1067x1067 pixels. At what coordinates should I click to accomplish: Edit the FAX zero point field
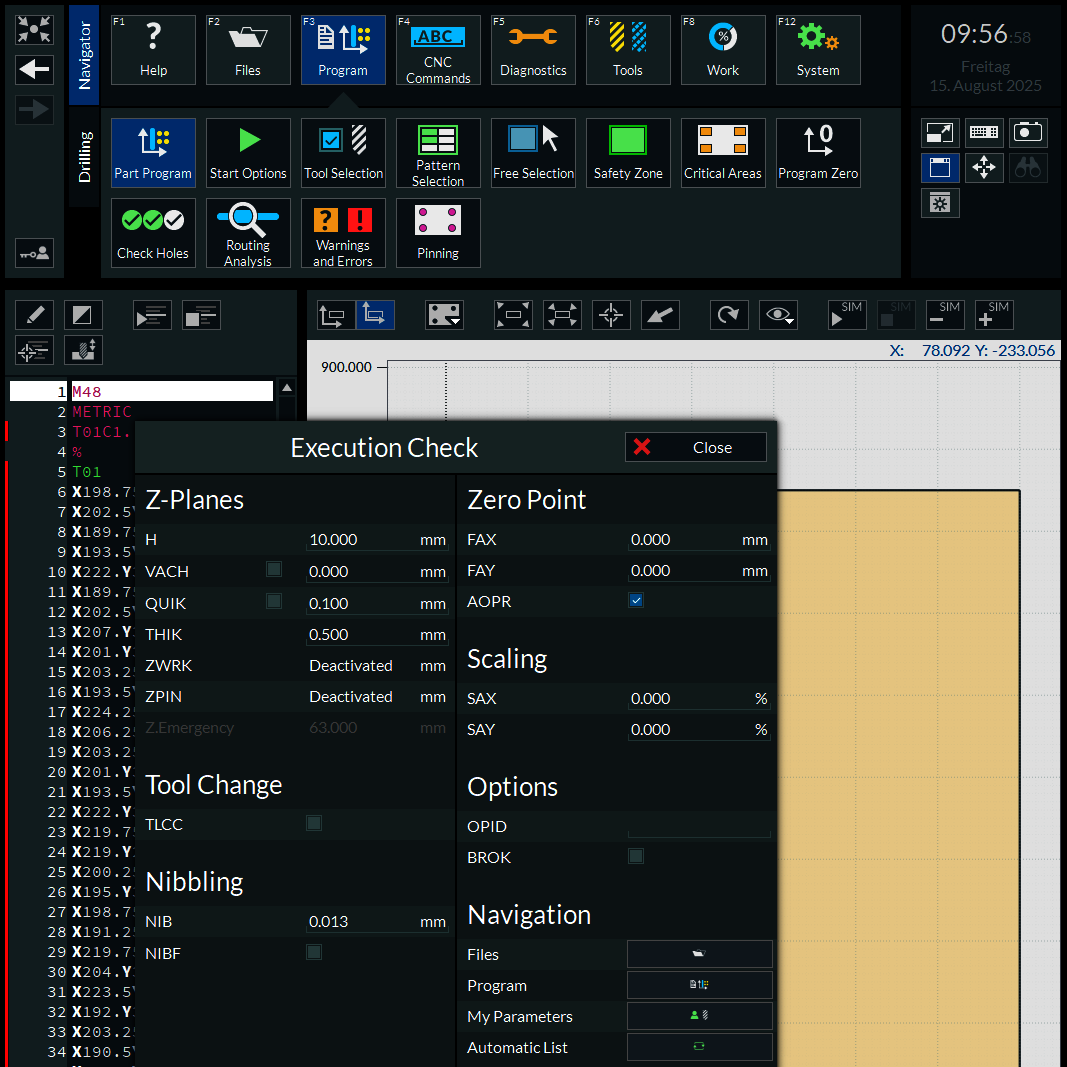699,540
